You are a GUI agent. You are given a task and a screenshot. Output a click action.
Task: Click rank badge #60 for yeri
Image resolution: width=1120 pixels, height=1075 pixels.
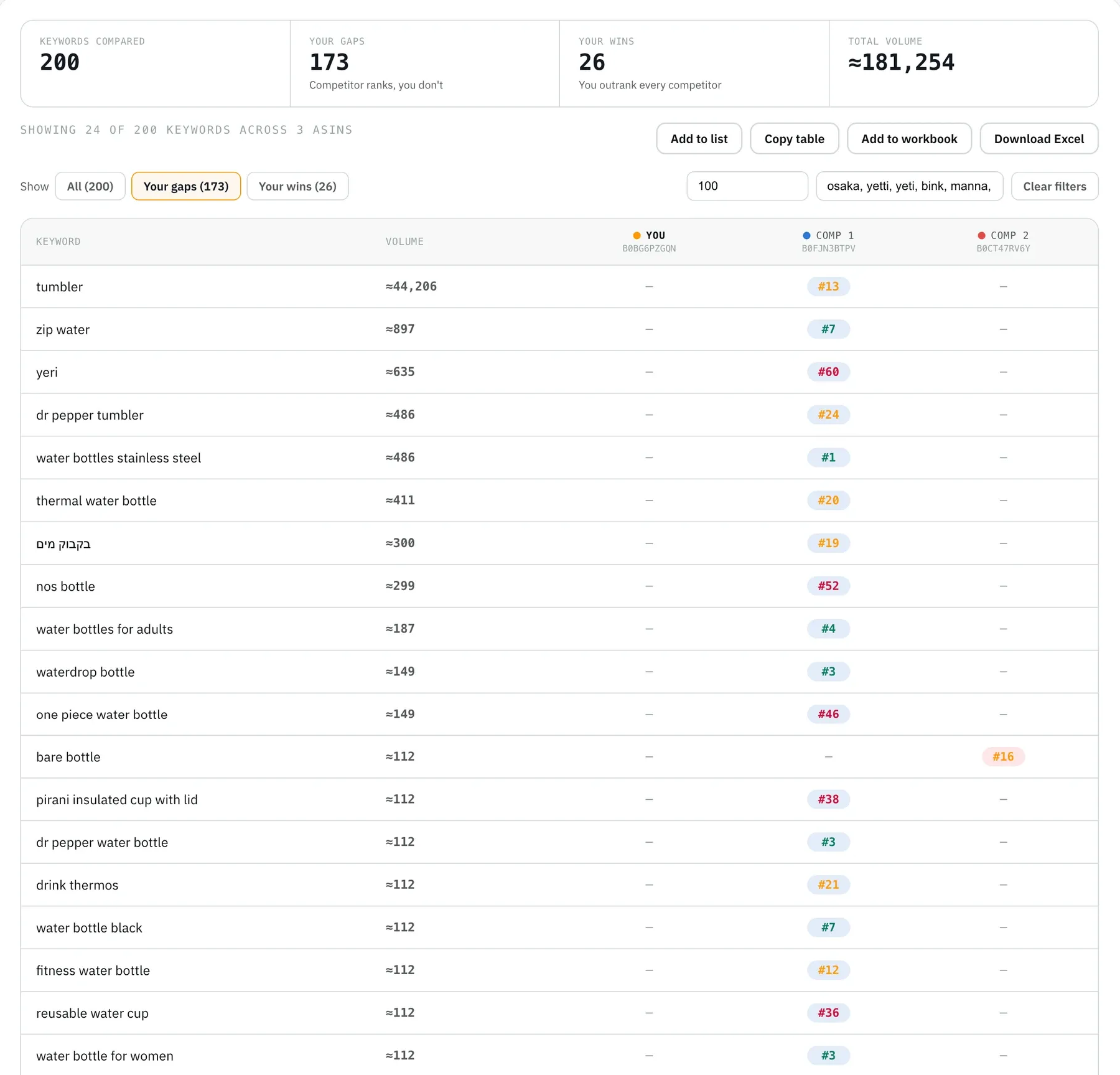828,372
